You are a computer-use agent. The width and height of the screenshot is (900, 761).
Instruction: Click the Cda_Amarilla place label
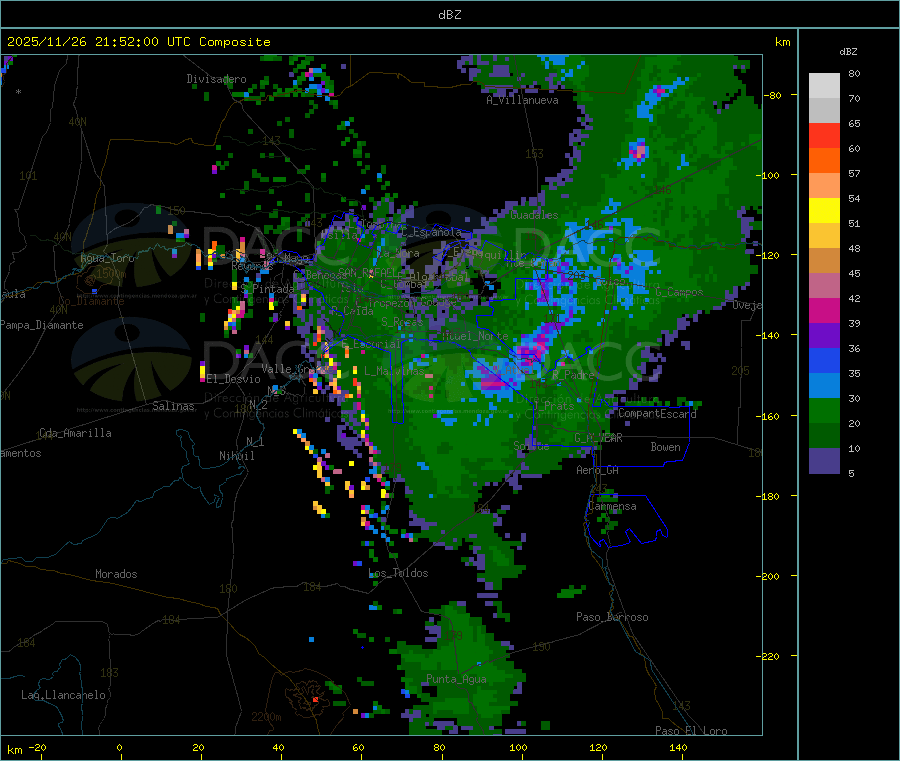(x=75, y=433)
